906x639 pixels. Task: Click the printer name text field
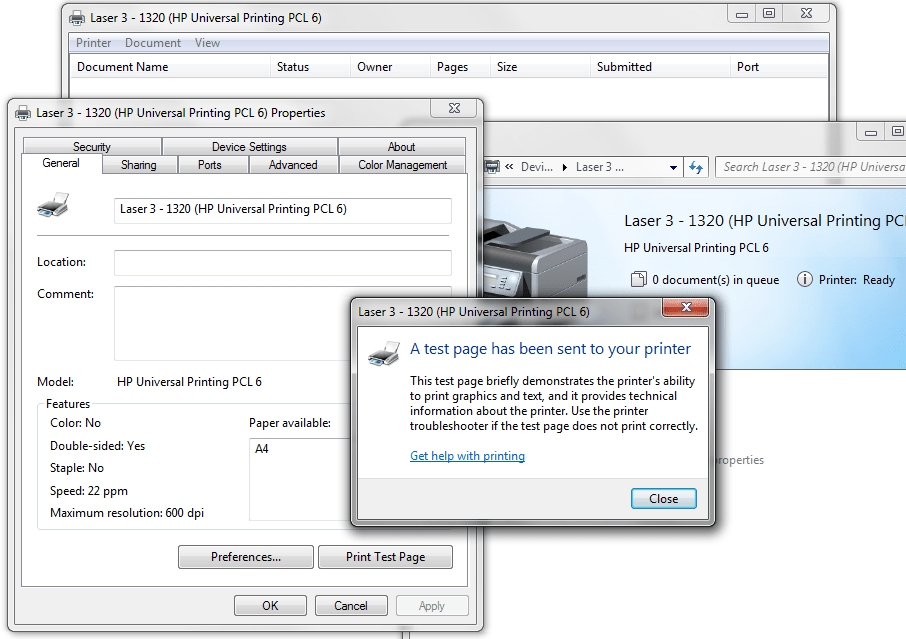click(283, 210)
